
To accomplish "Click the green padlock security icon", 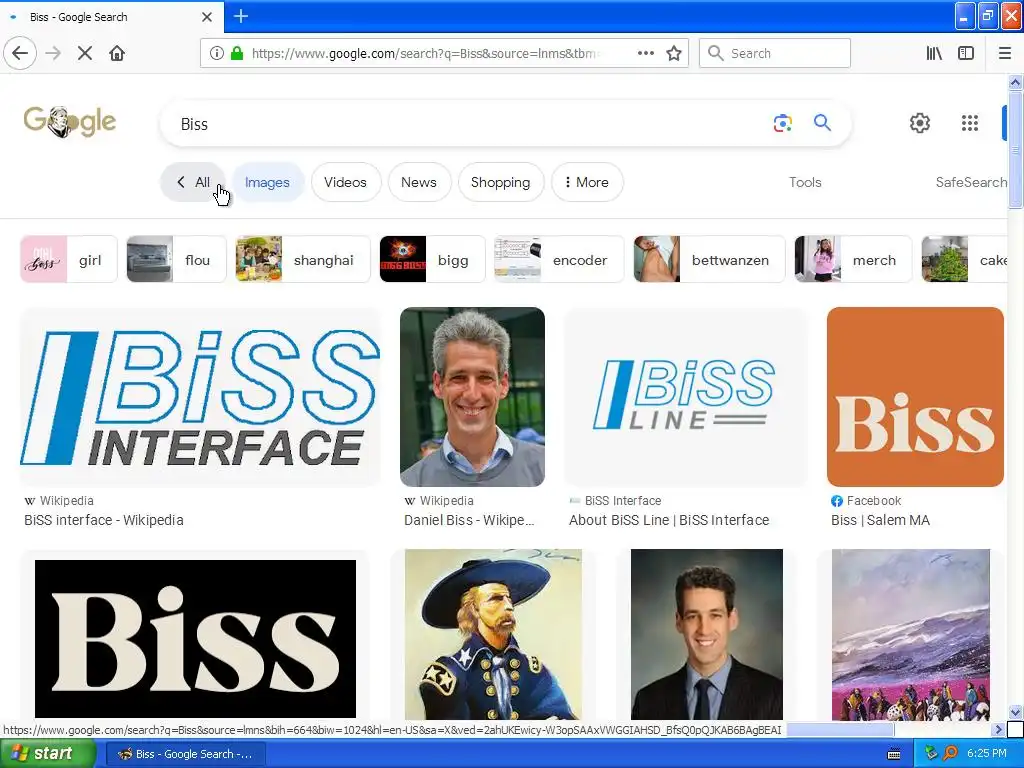I will [237, 53].
